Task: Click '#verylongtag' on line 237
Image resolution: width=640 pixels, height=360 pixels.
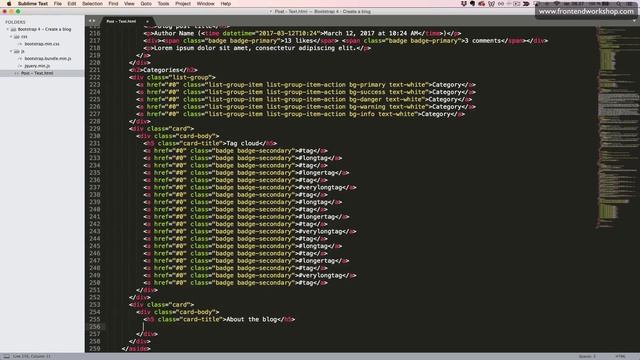Action: click(320, 187)
